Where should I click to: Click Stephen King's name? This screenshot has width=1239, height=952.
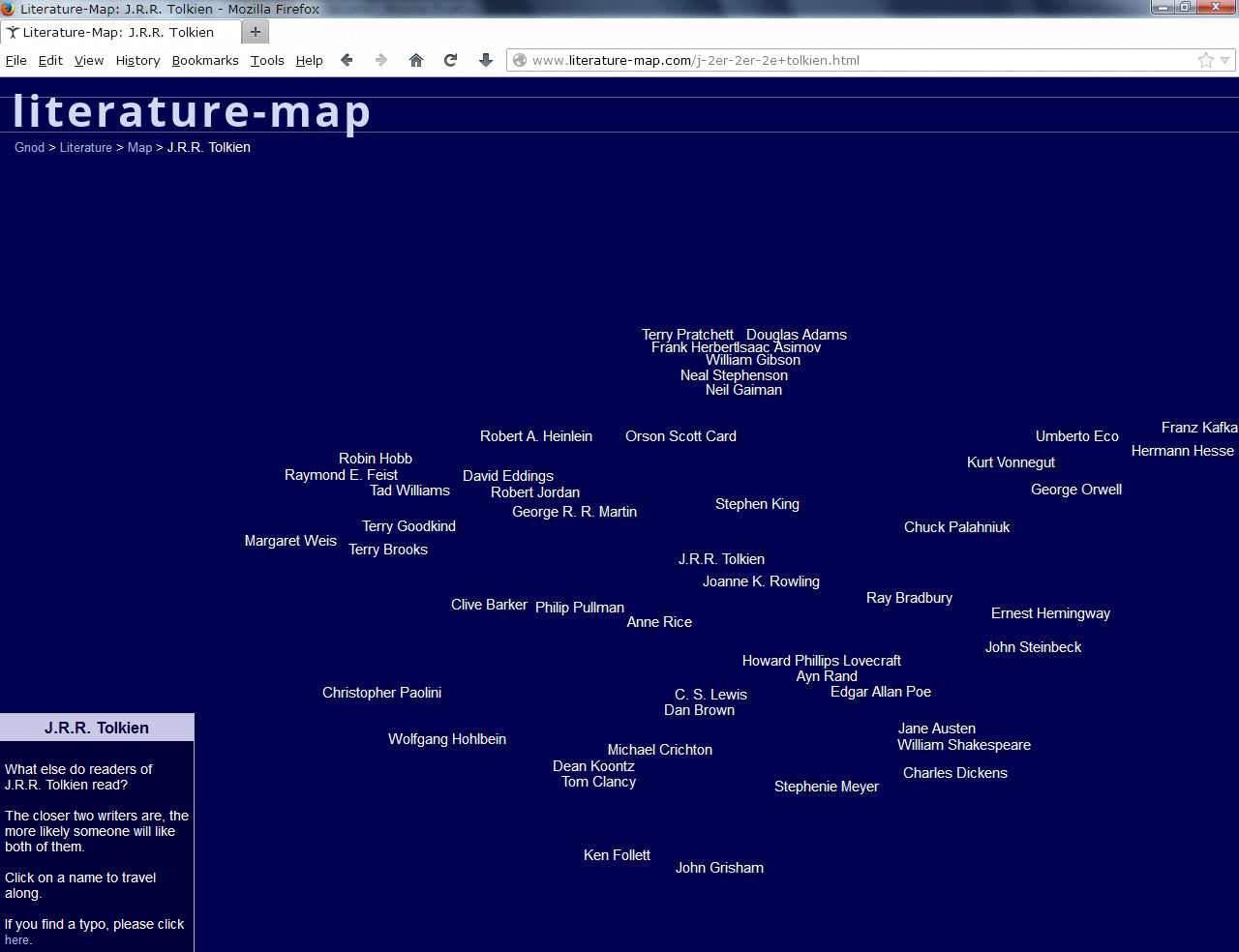[757, 504]
